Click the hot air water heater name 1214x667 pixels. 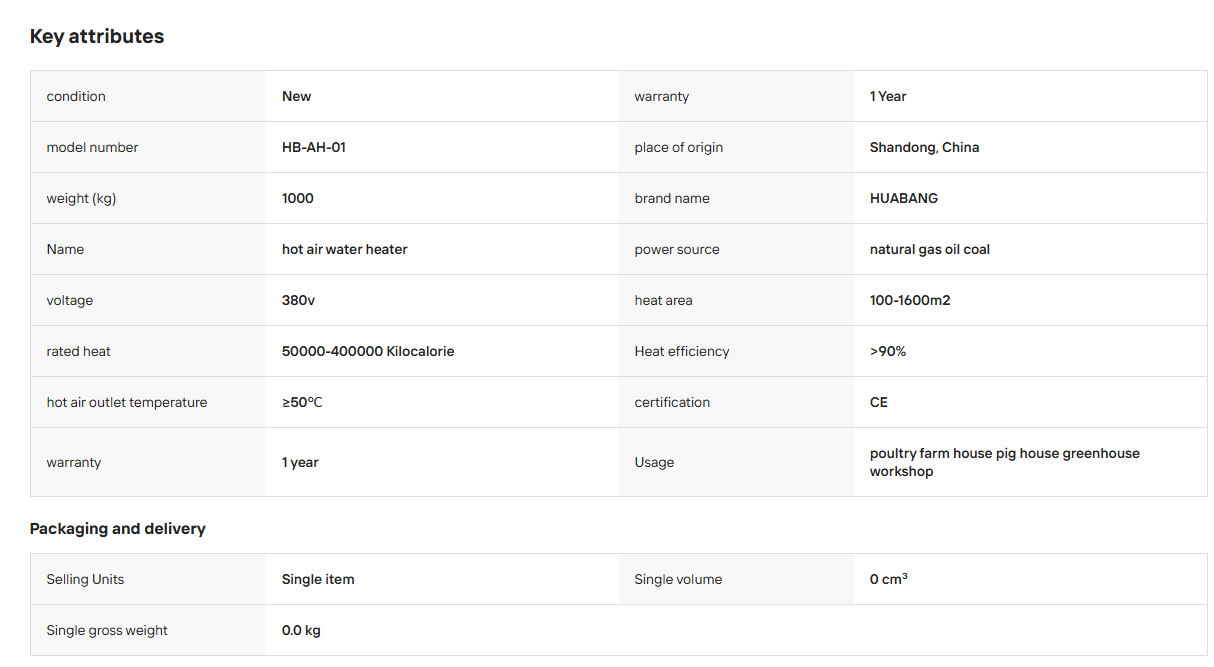[345, 249]
